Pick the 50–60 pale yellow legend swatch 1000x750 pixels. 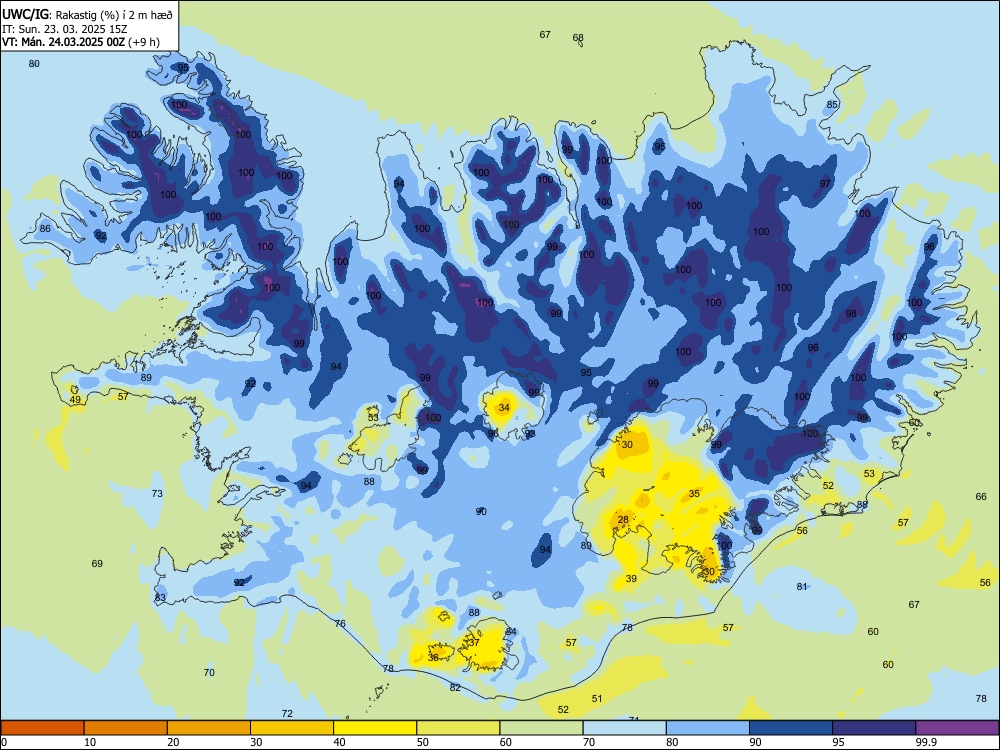[x=458, y=728]
